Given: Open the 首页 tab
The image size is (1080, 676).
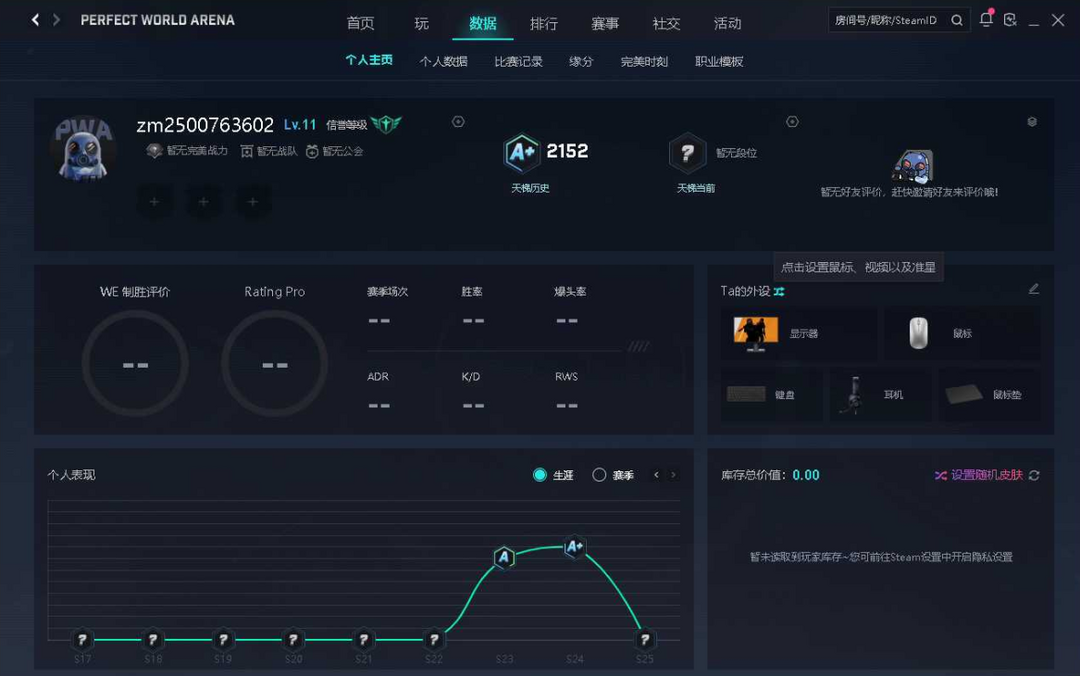Looking at the screenshot, I should [x=360, y=23].
